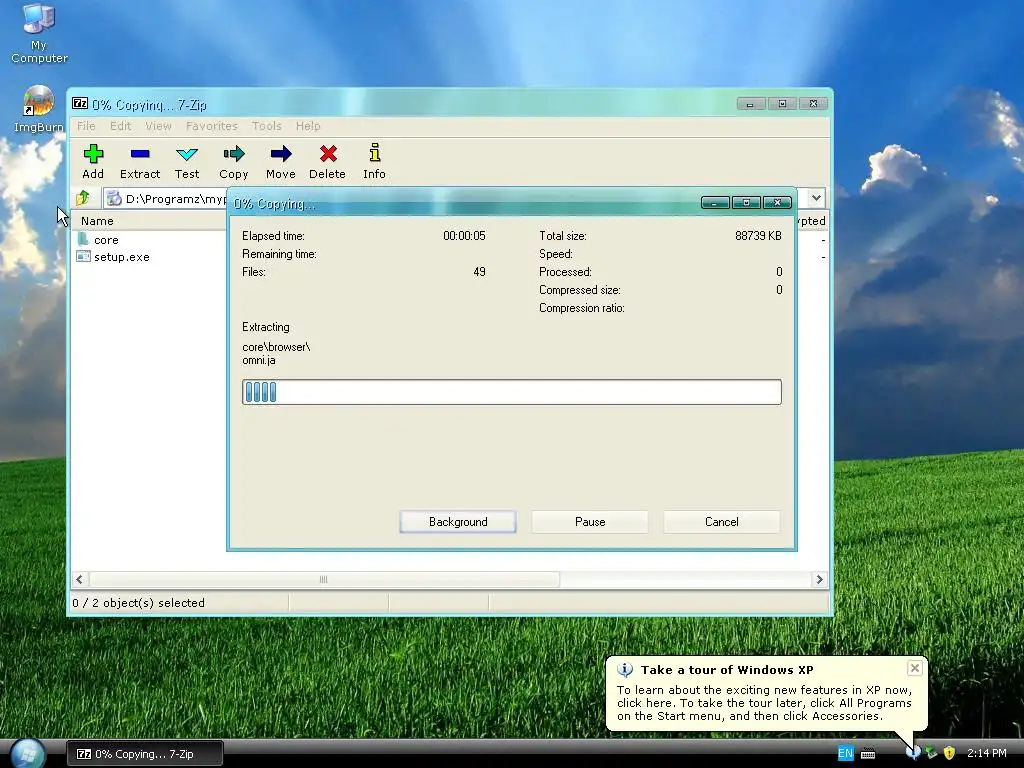
Task: Click the '0 / 2 object(s) selected' status
Action: tap(138, 603)
